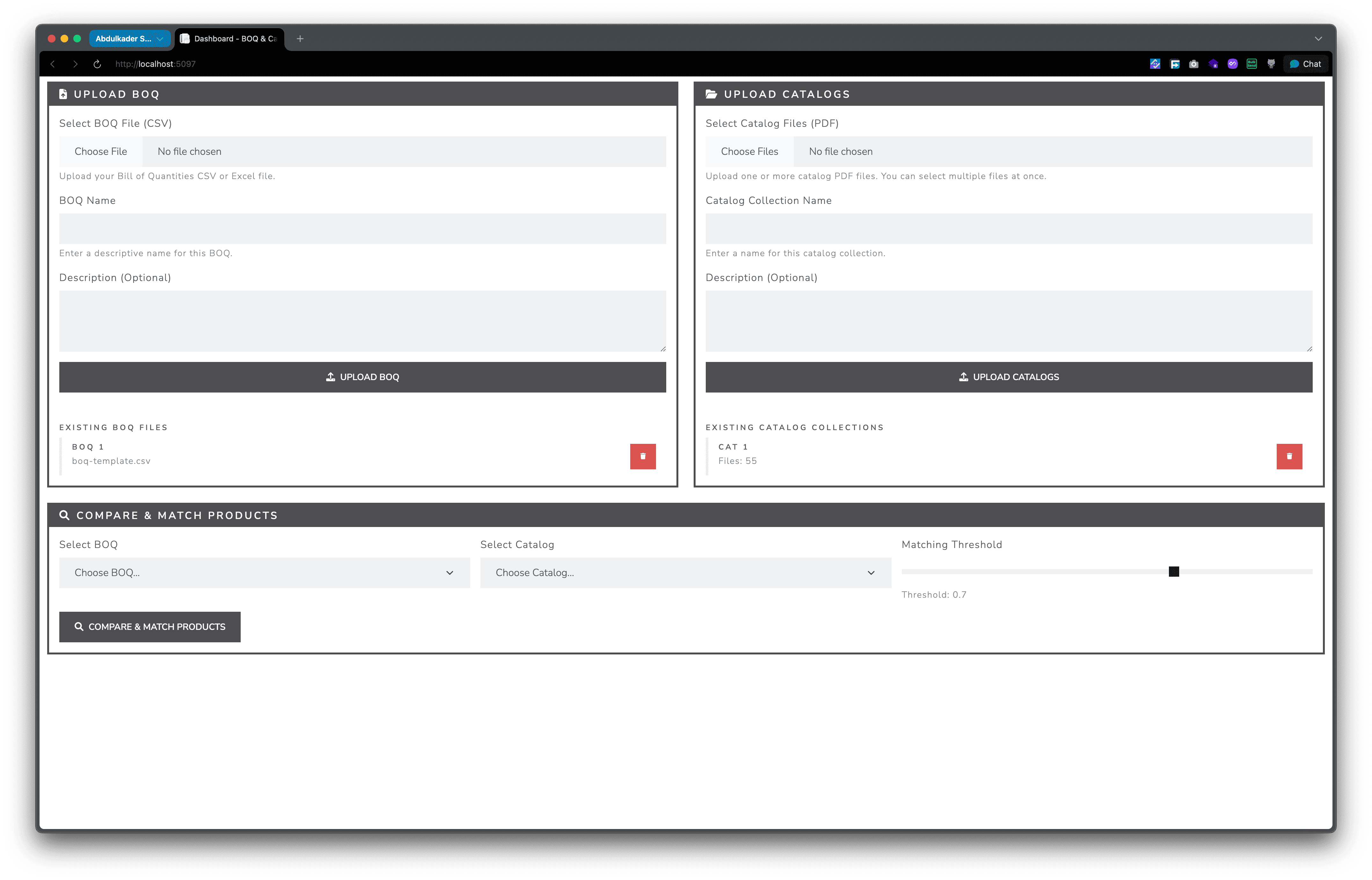1372x880 pixels.
Task: Open the Choose Catalog dropdown
Action: click(685, 573)
